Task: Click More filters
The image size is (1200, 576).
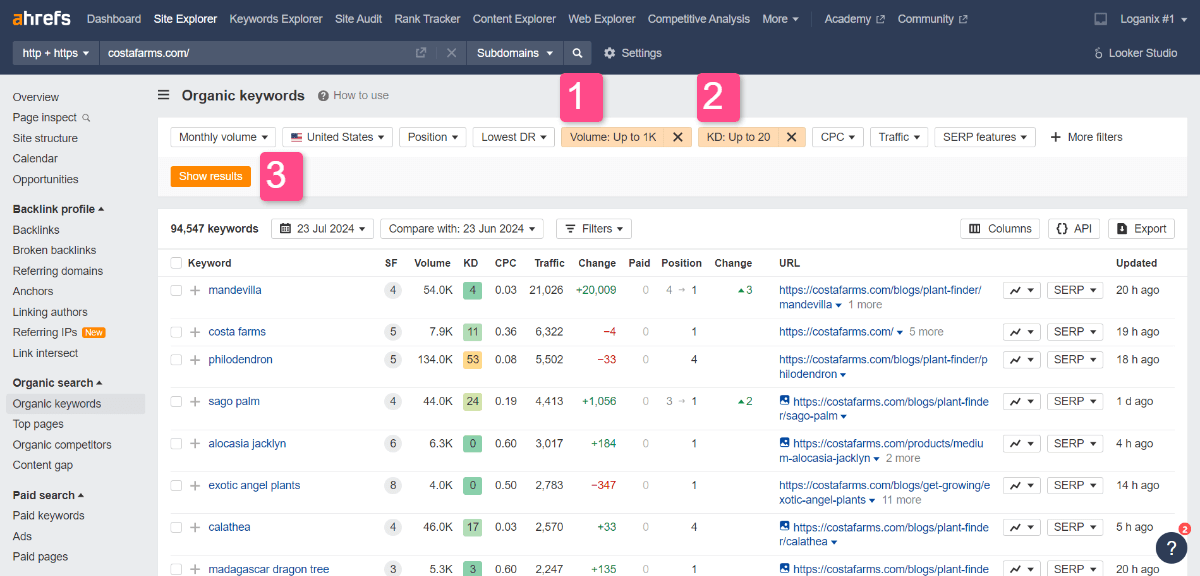Action: click(x=1086, y=137)
